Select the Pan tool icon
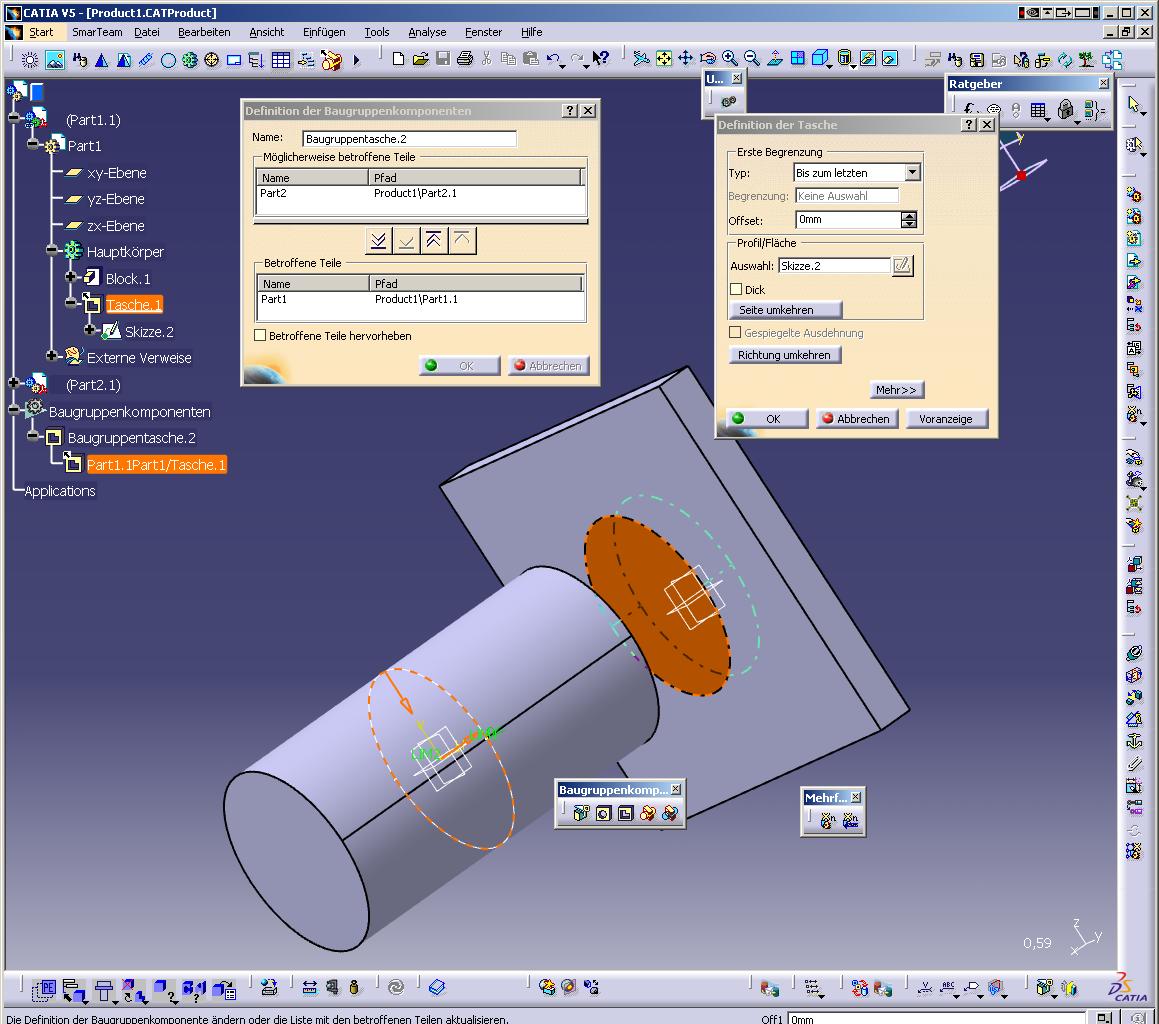Viewport: 1159px width, 1024px height. (x=686, y=59)
